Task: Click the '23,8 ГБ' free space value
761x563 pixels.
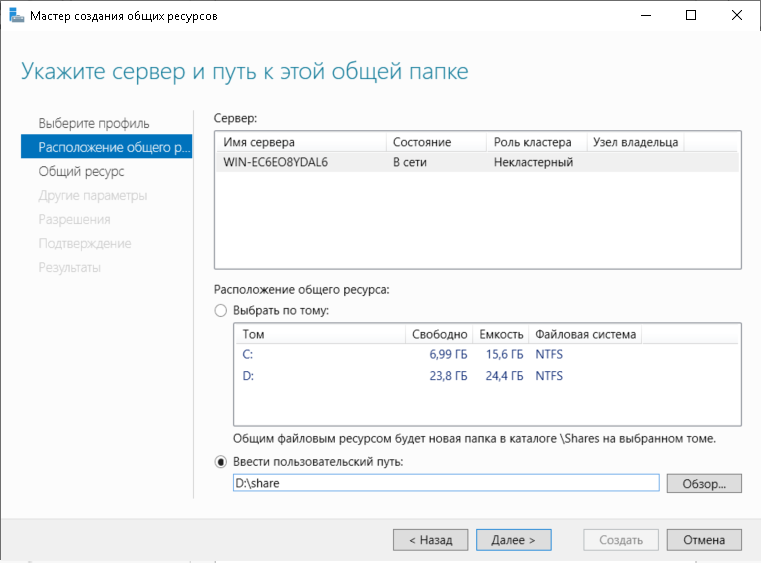Action: pos(448,376)
